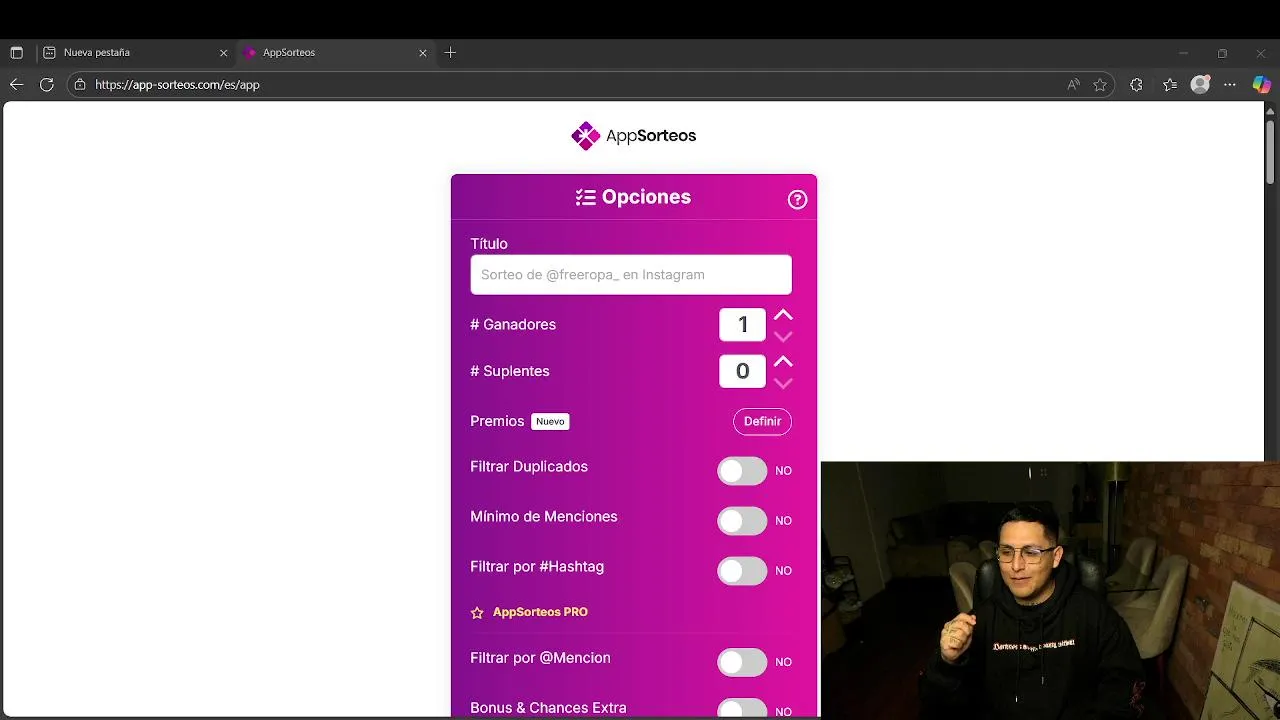This screenshot has width=1280, height=720.
Task: Click the Ganadores number field
Action: click(x=742, y=325)
